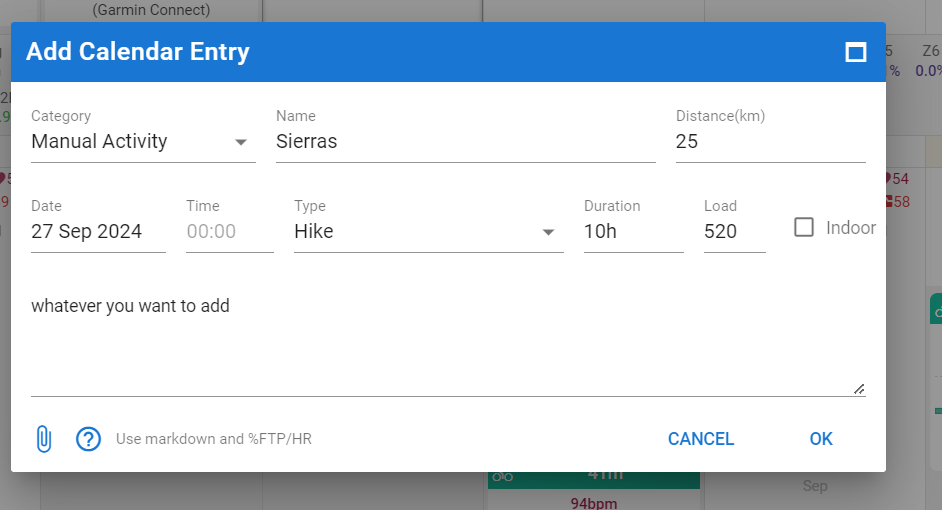The image size is (942, 510).
Task: Focus the Distance(km) input field
Action: [x=770, y=142]
